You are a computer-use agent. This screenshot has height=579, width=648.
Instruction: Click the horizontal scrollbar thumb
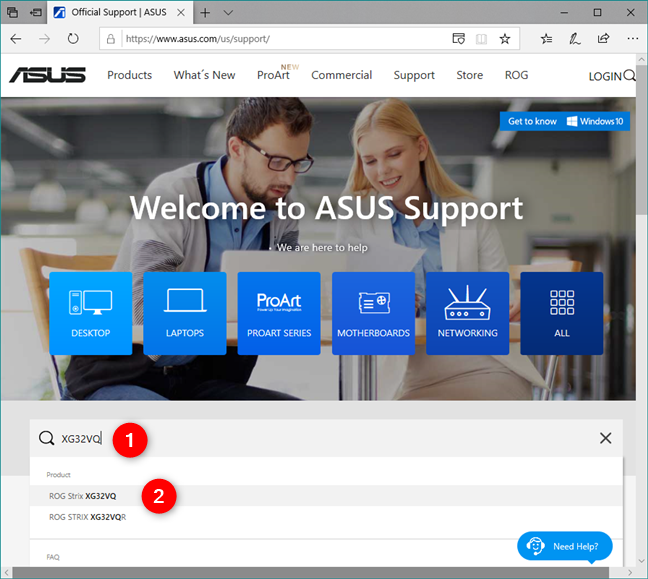(310, 573)
